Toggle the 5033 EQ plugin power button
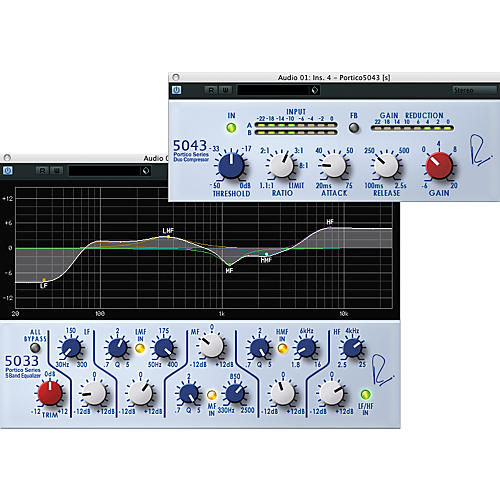Viewport: 500px width, 500px height. pos(7,171)
